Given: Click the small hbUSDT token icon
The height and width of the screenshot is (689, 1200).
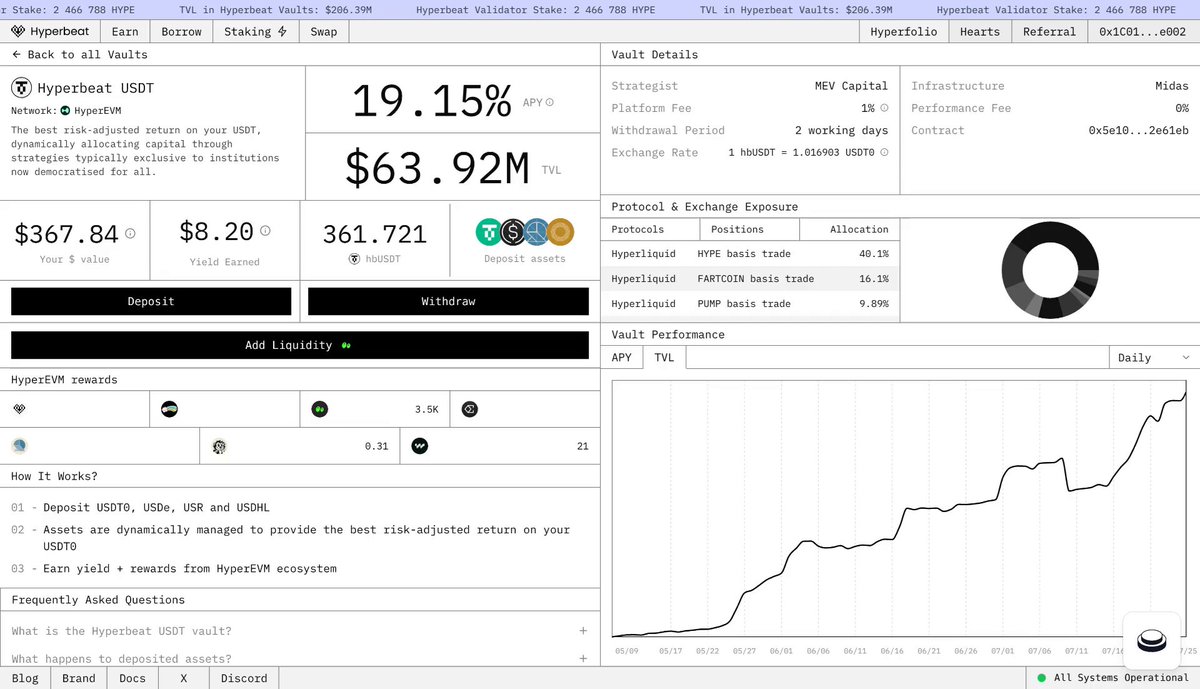Looking at the screenshot, I should (354, 259).
